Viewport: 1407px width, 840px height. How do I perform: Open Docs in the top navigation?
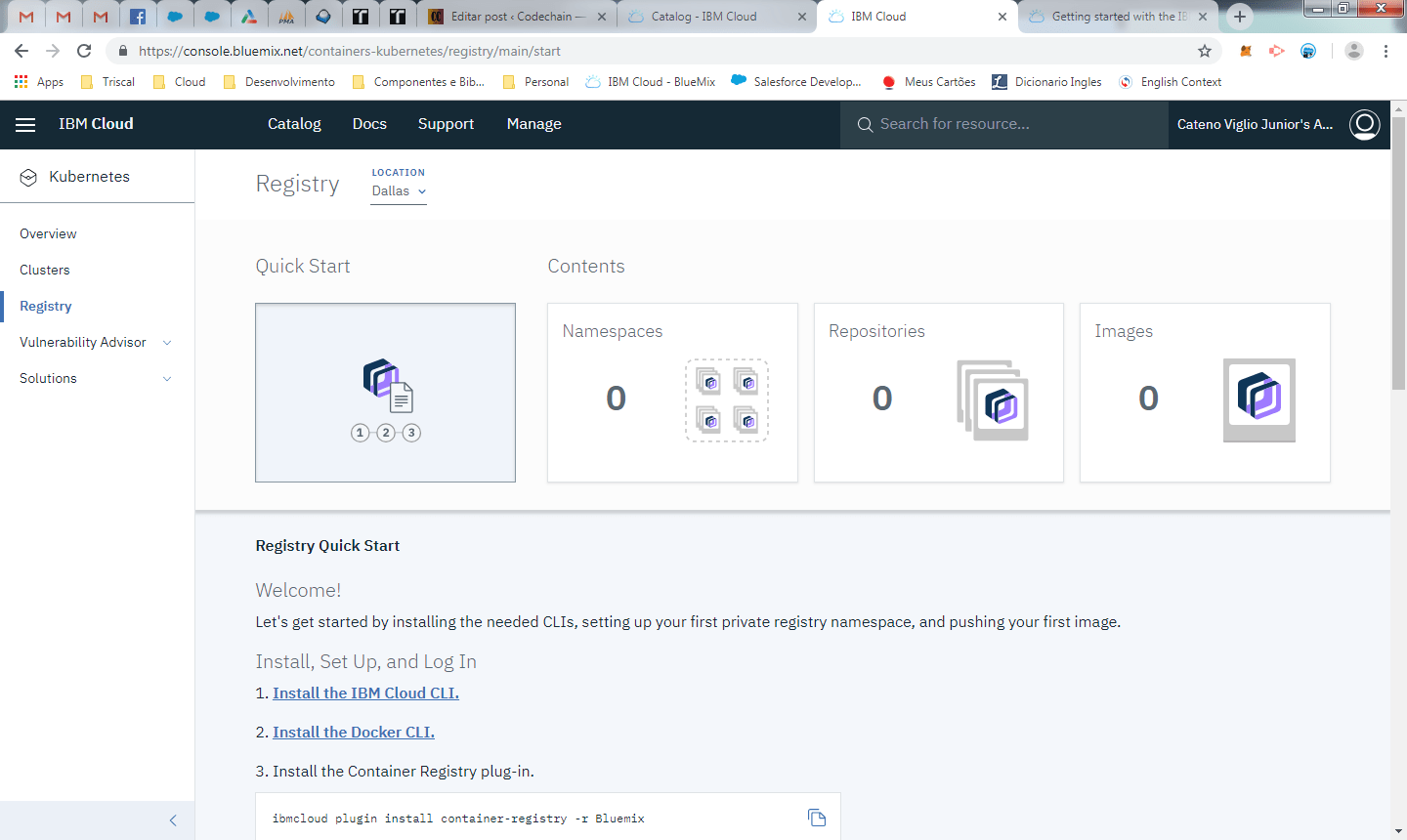tap(369, 124)
